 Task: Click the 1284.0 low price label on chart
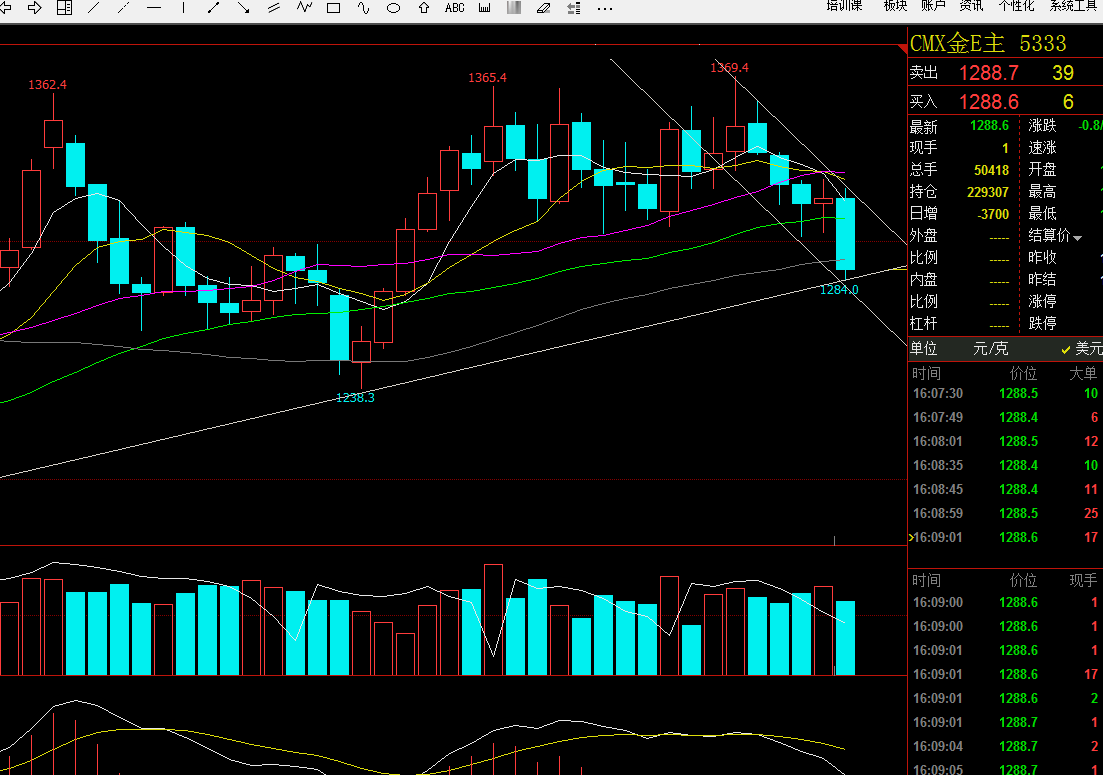click(839, 289)
